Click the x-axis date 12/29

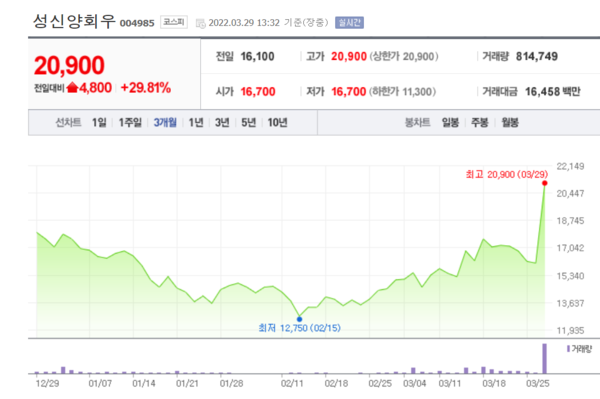tap(47, 383)
